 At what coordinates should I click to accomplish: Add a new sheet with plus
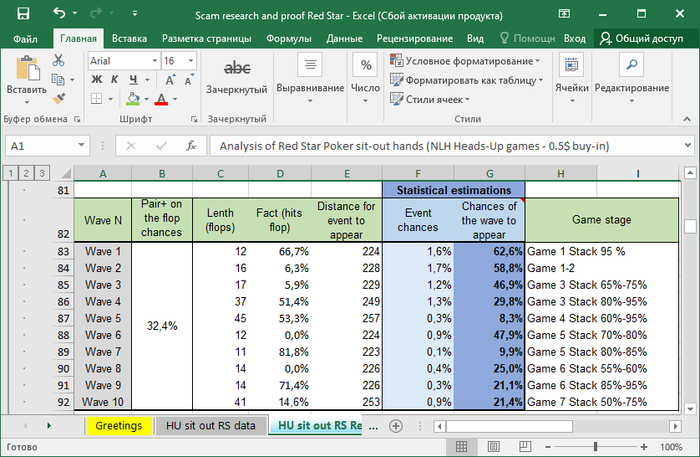click(x=396, y=426)
